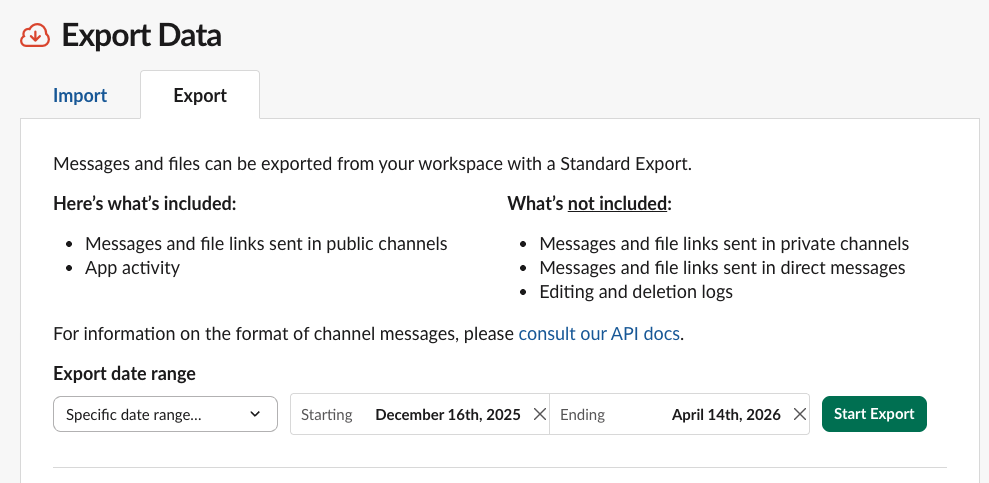
Task: Click the Export Data cloud download icon
Action: pyautogui.click(x=35, y=36)
